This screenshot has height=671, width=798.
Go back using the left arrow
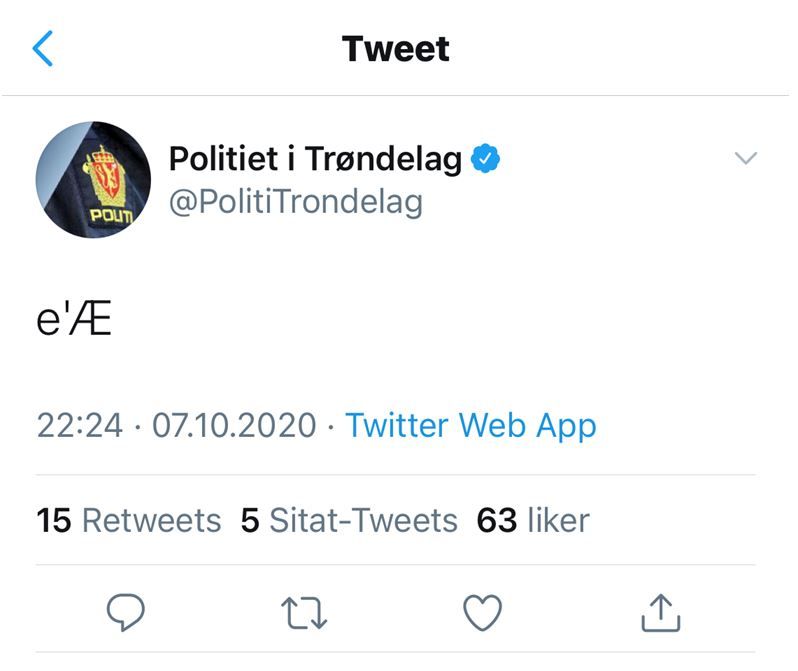point(43,48)
